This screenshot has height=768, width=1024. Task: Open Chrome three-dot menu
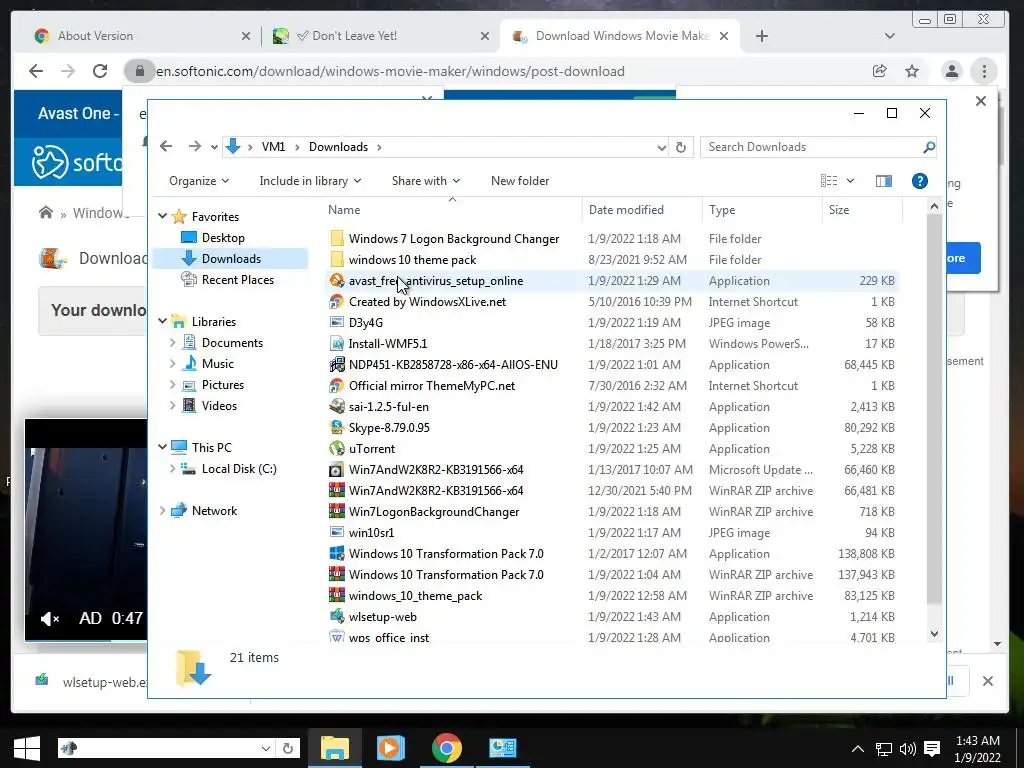(x=984, y=71)
